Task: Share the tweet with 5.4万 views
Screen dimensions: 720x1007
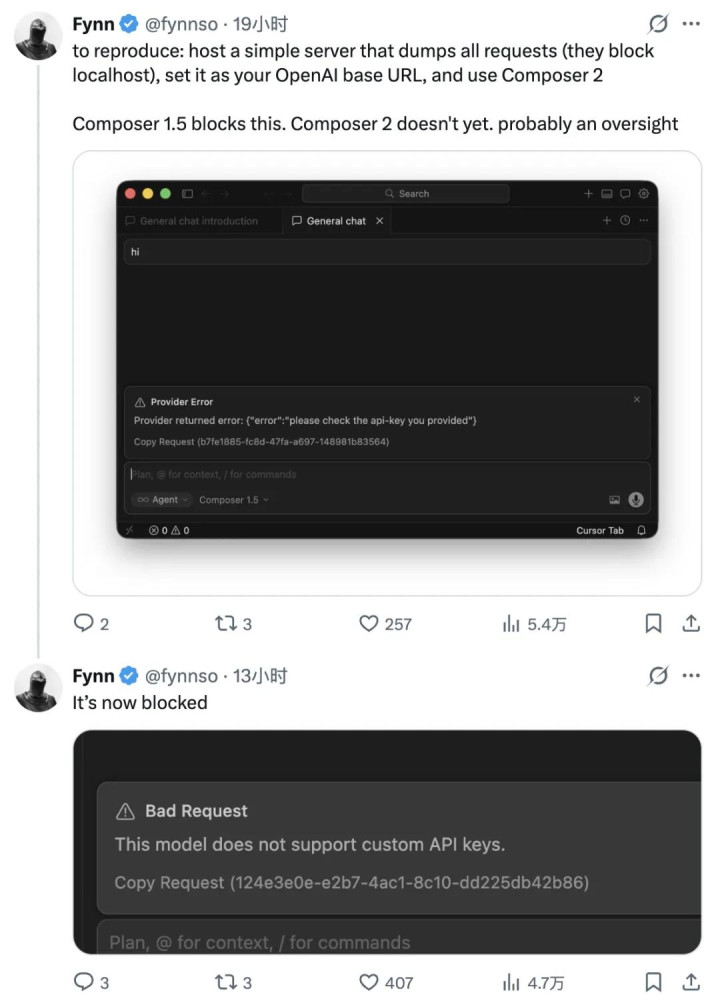Action: 690,624
